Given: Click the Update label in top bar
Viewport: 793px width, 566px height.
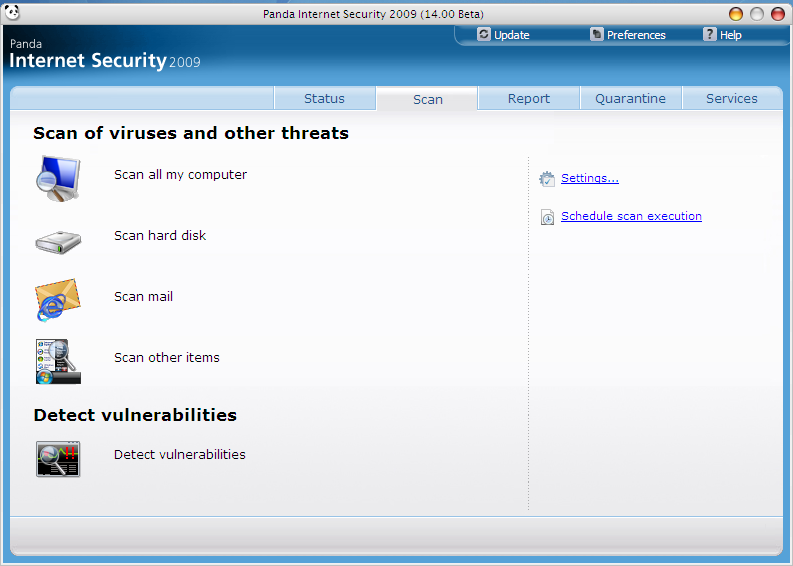Looking at the screenshot, I should click(511, 35).
